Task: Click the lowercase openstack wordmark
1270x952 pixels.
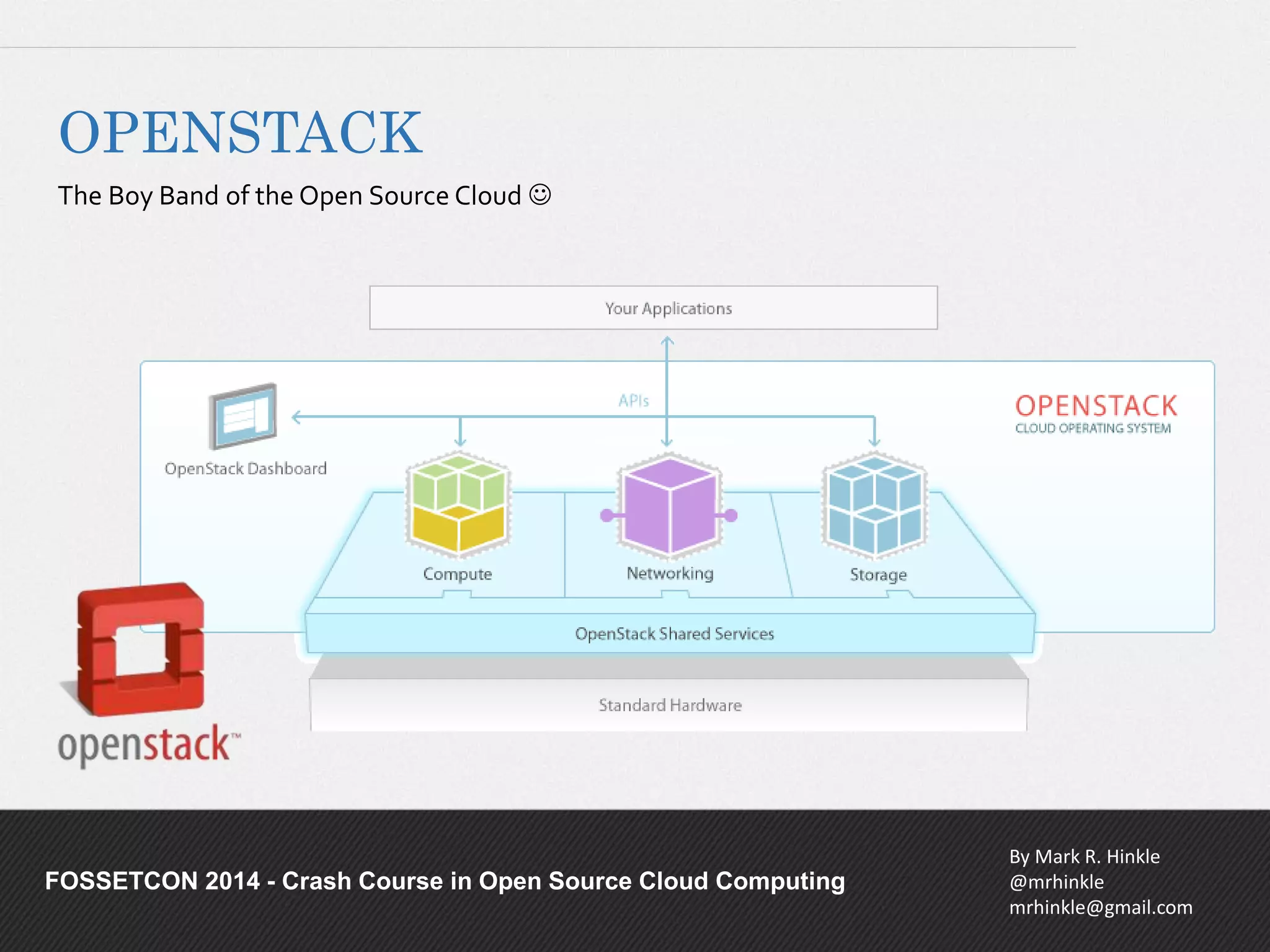Action: click(x=149, y=746)
